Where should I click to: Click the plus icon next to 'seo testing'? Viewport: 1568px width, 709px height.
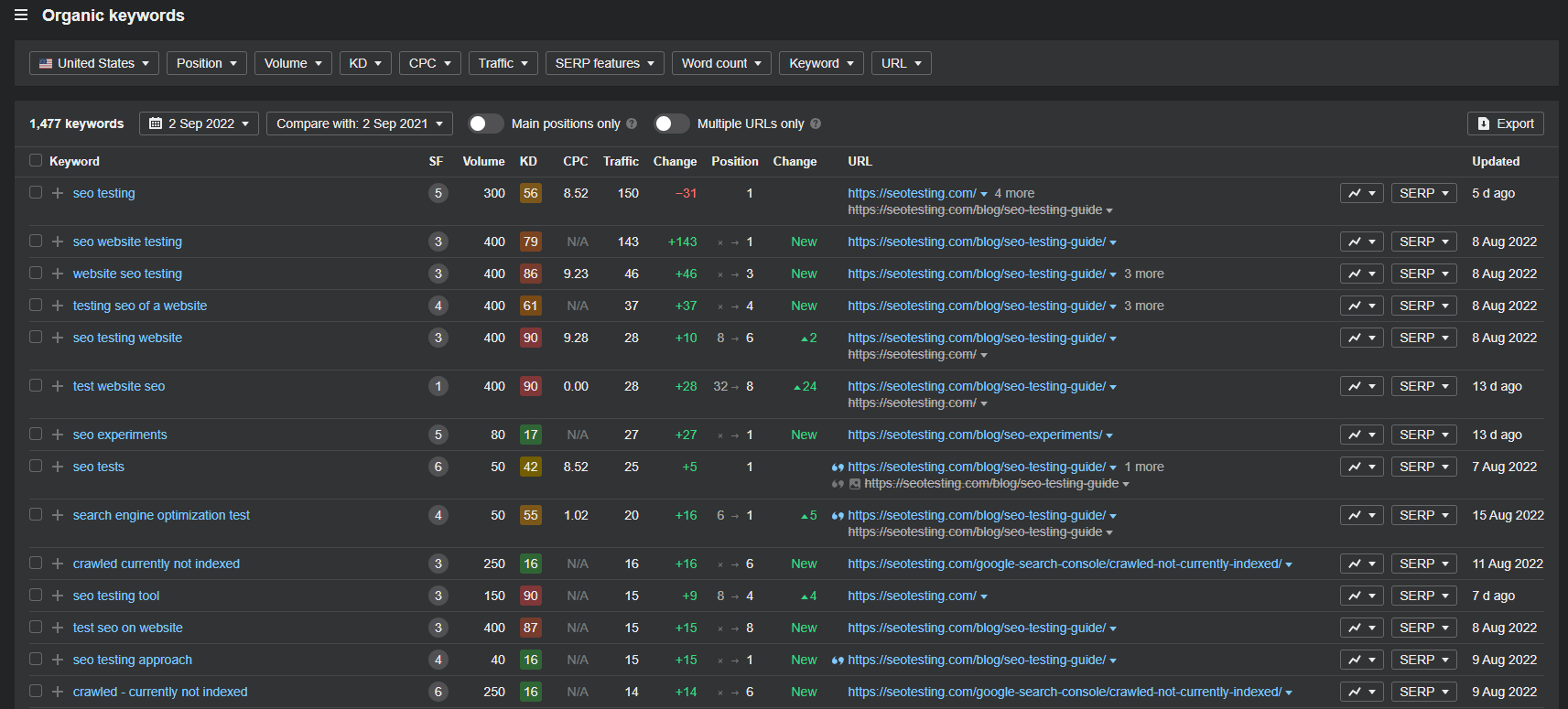[58, 193]
